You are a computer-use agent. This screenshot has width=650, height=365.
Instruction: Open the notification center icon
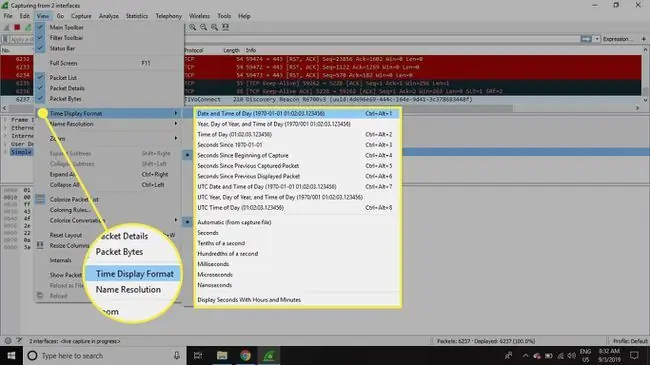[x=634, y=355]
